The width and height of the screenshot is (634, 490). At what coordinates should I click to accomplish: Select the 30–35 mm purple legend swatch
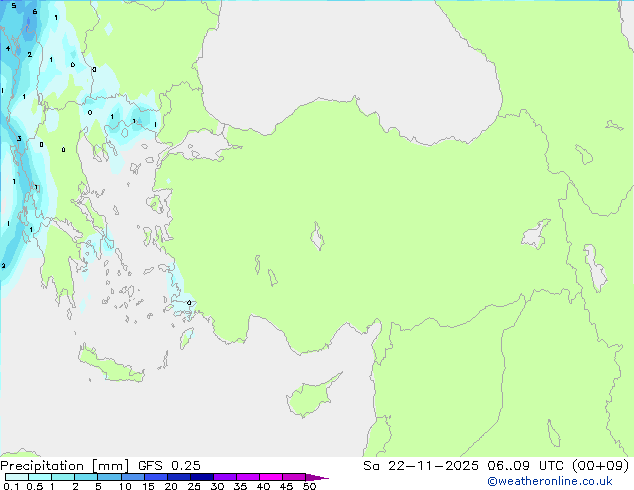224,477
